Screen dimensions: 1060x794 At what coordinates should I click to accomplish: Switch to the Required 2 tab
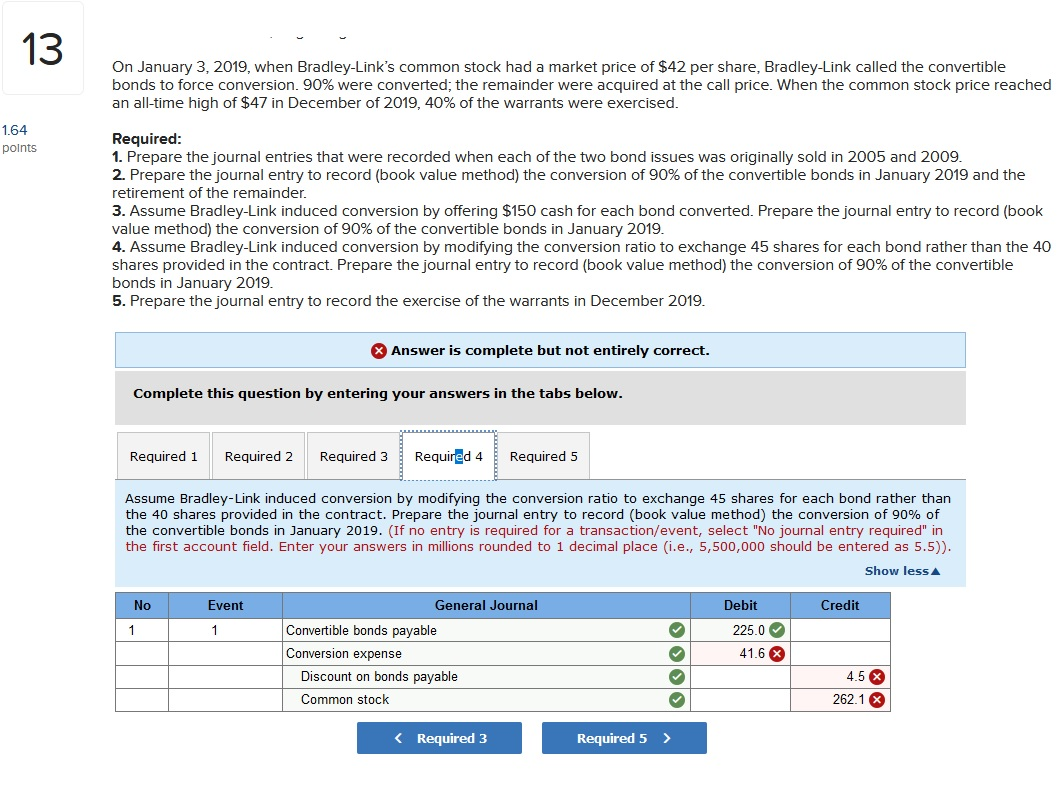tap(258, 455)
